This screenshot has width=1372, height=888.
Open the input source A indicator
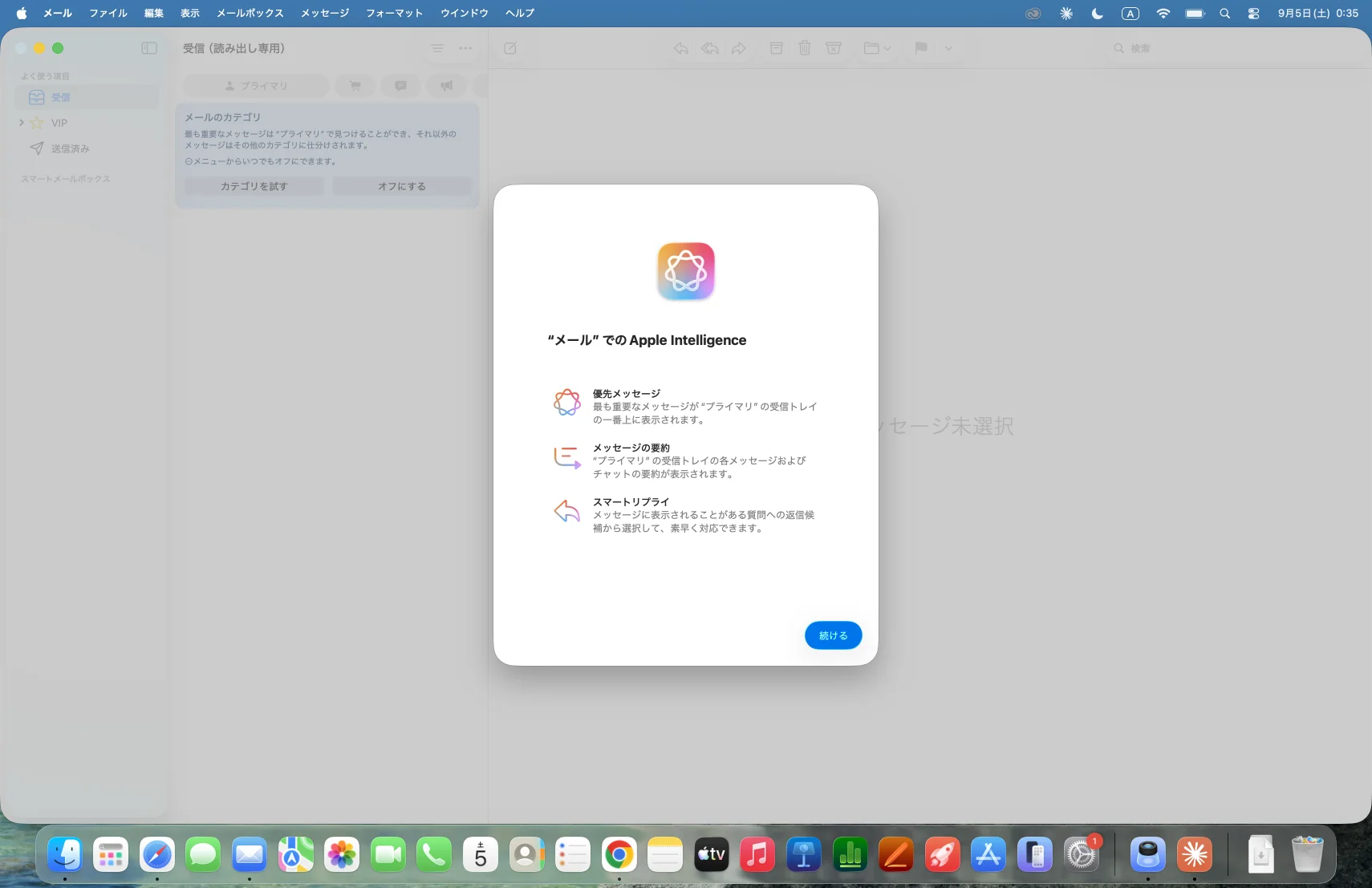[1130, 13]
